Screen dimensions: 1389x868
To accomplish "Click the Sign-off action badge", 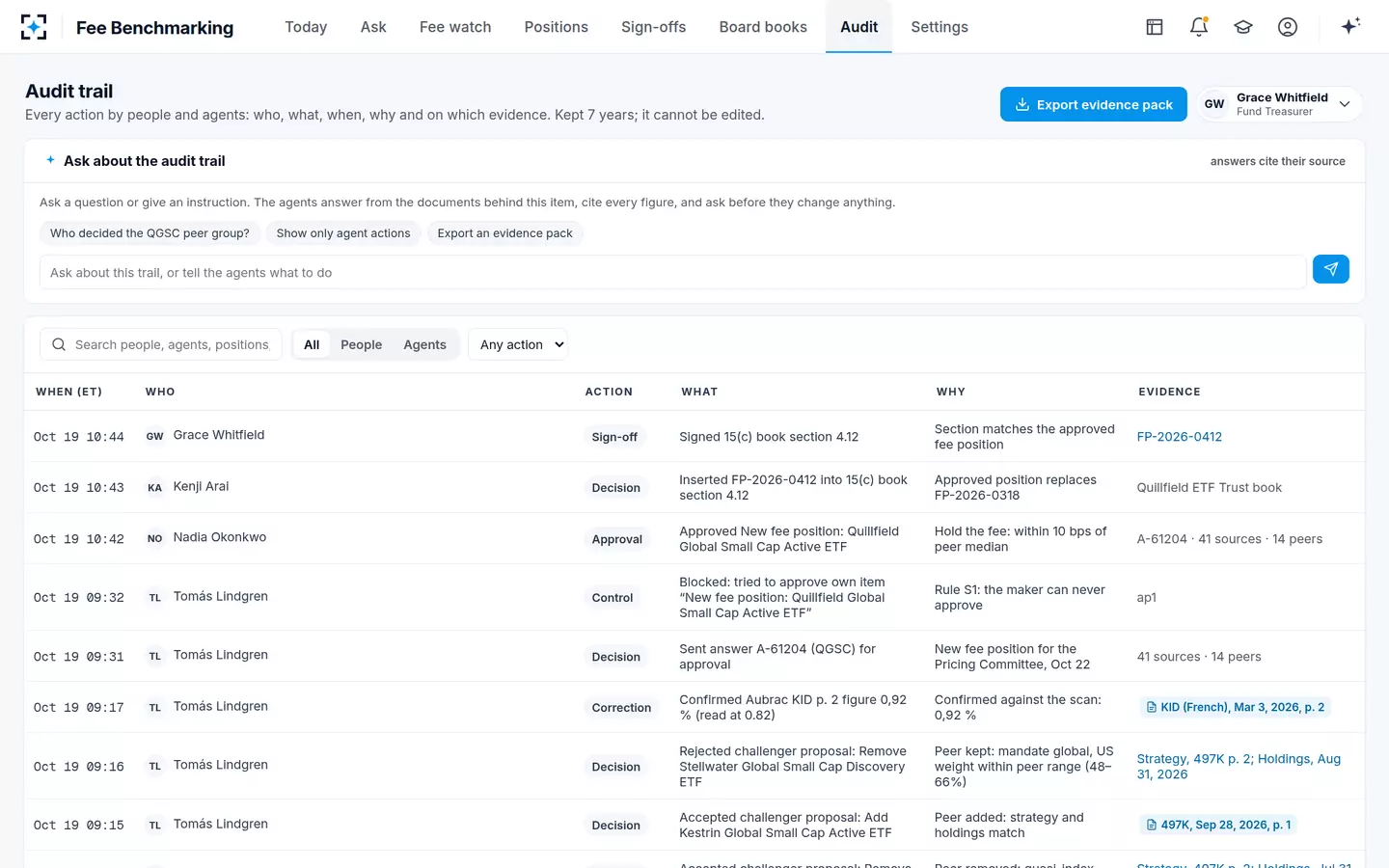I will (x=614, y=437).
